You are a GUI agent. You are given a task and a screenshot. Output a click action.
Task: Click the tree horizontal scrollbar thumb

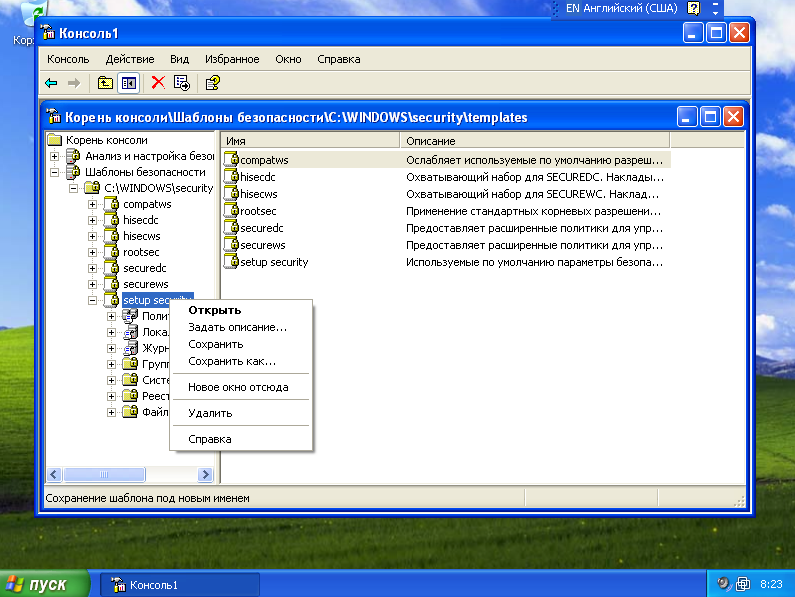click(x=104, y=474)
